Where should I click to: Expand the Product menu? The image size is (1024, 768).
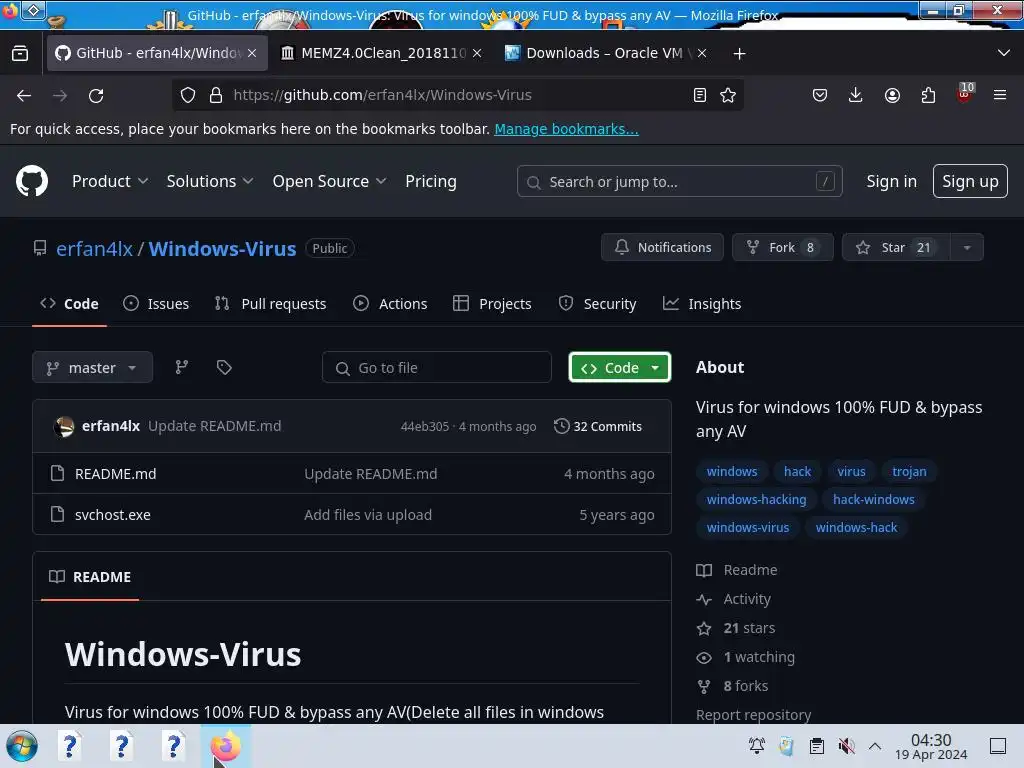click(x=110, y=181)
